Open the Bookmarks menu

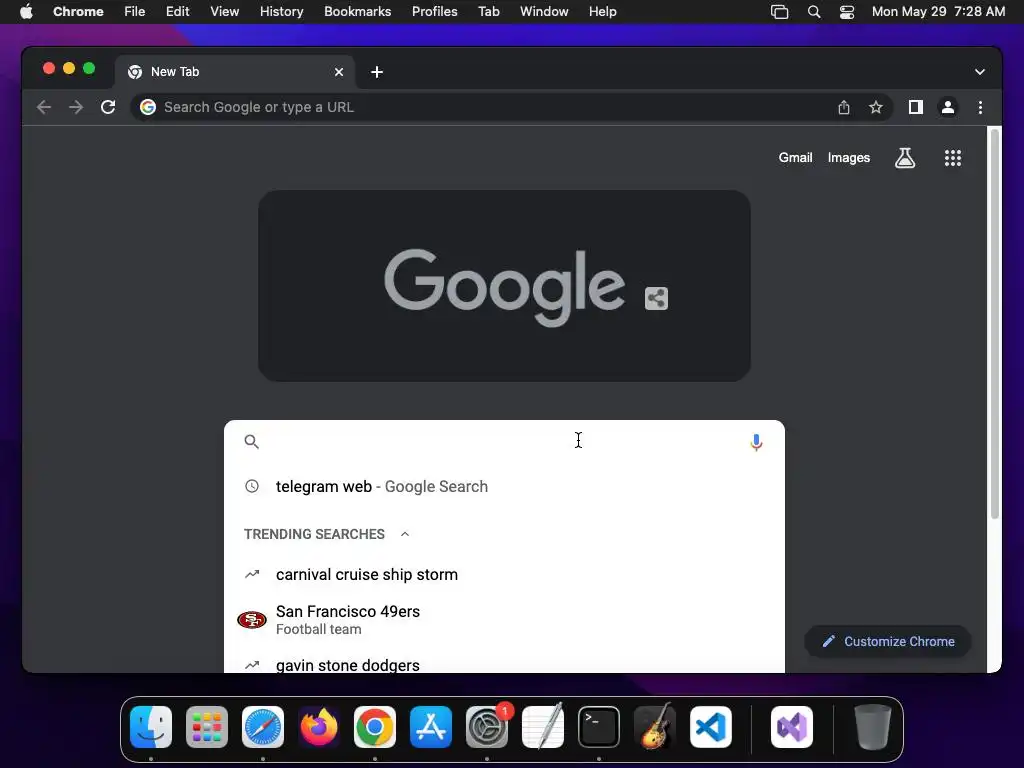(357, 12)
